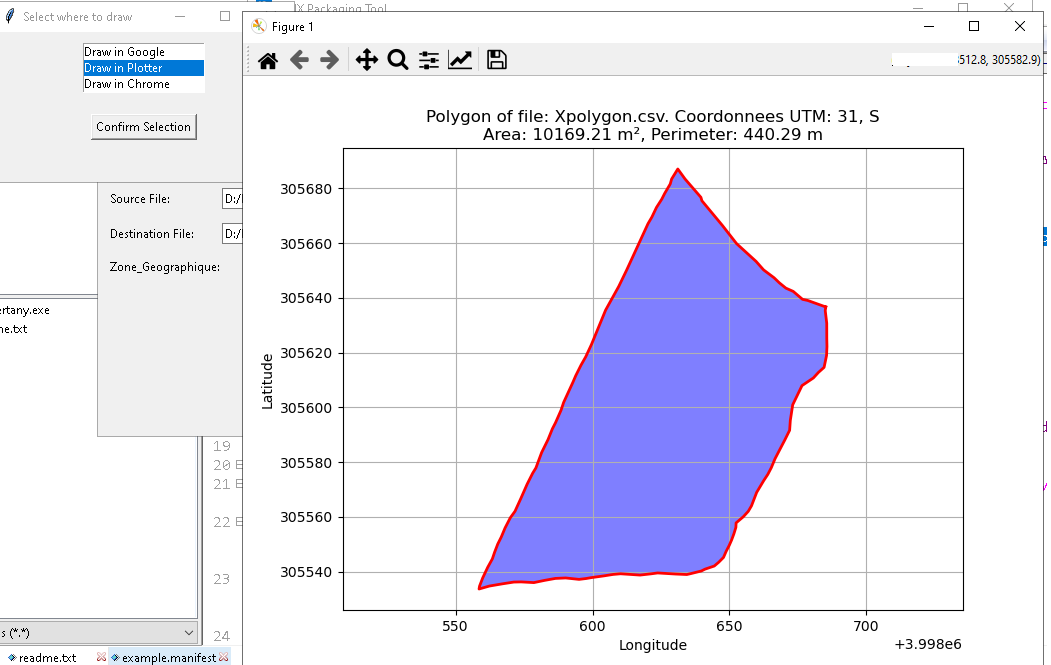Screen dimensions: 1051x665
Task: Expand the file type (*.*) dropdown
Action: pos(190,632)
